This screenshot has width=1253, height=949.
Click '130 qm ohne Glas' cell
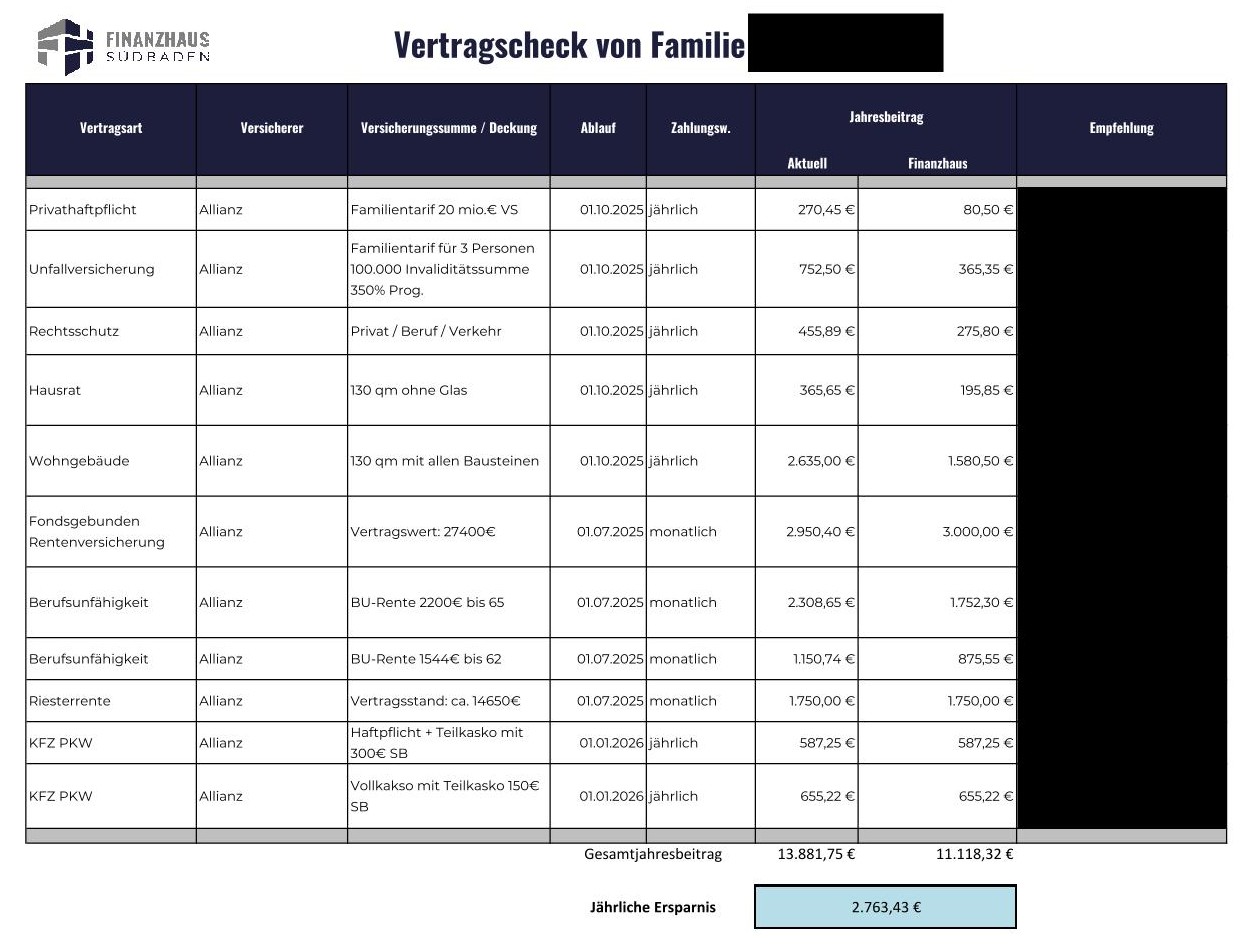[449, 390]
